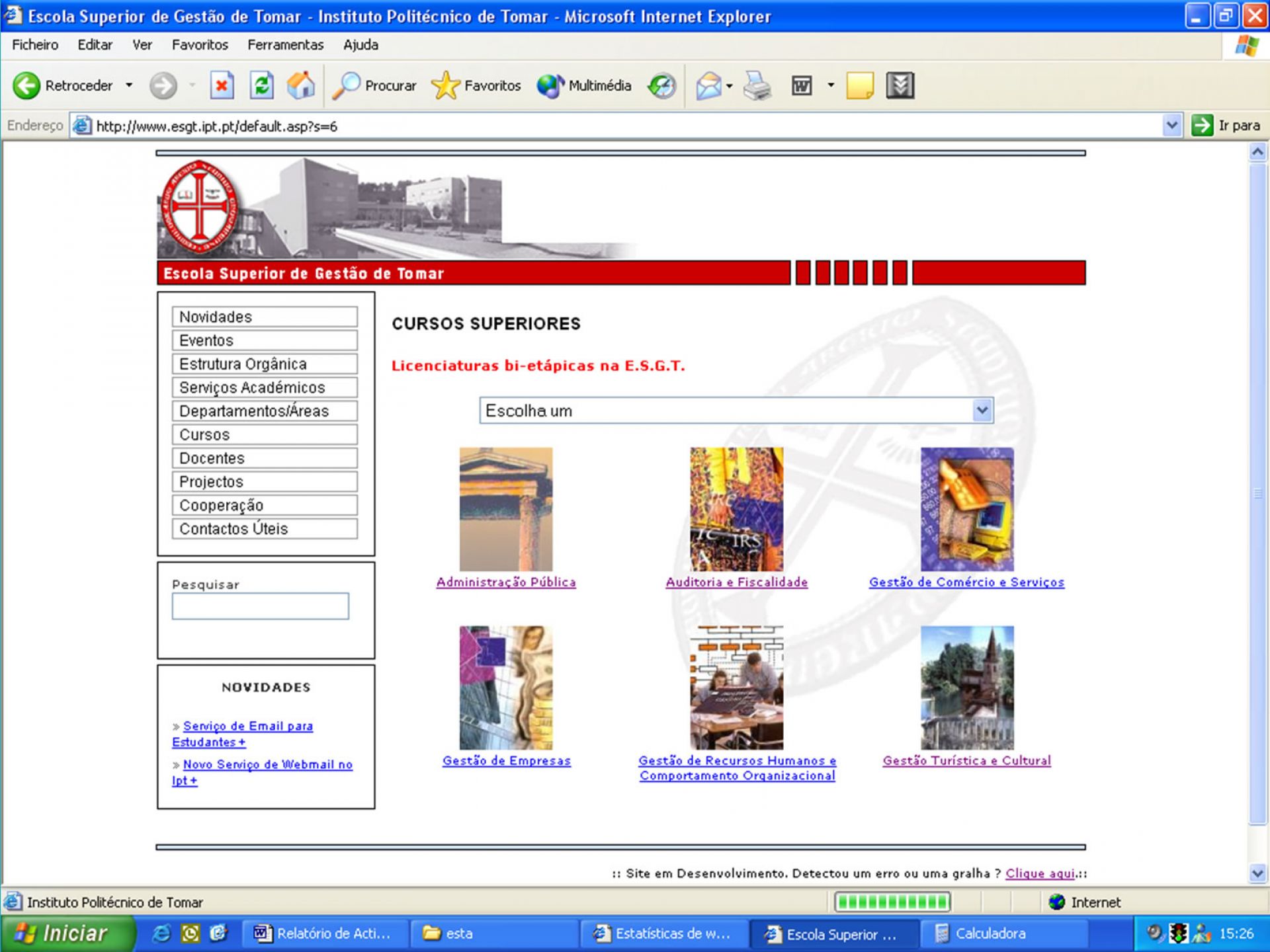Open the Gestão de Empresas course link
This screenshot has width=1270, height=952.
pyautogui.click(x=506, y=761)
